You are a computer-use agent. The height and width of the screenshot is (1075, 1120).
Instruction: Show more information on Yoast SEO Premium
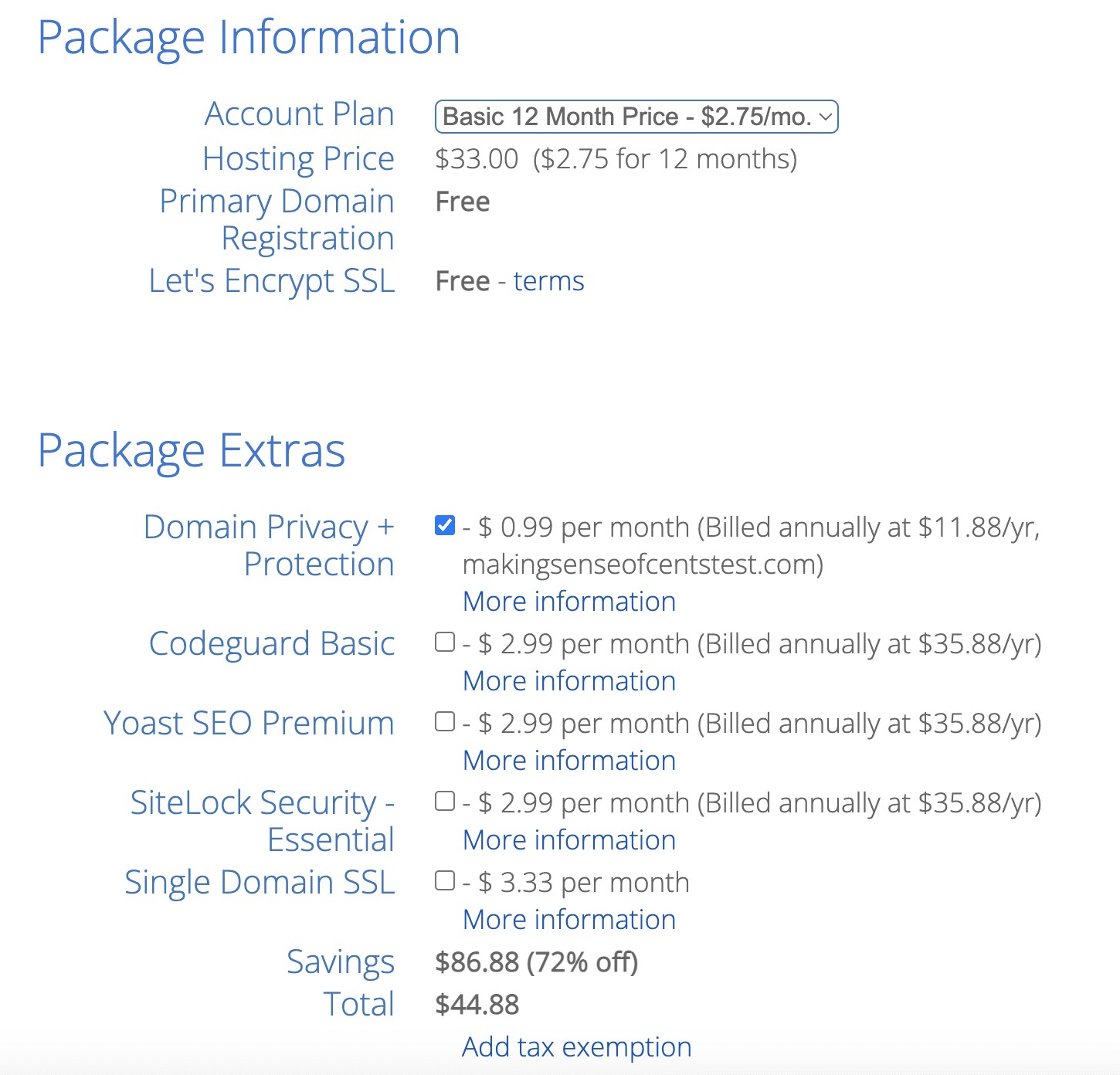(x=569, y=761)
